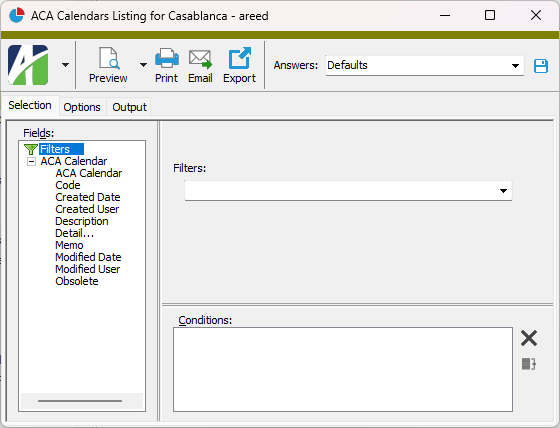Screen dimensions: 560x428
Task: Open the Preview options dropdown arrow
Action: (143, 65)
